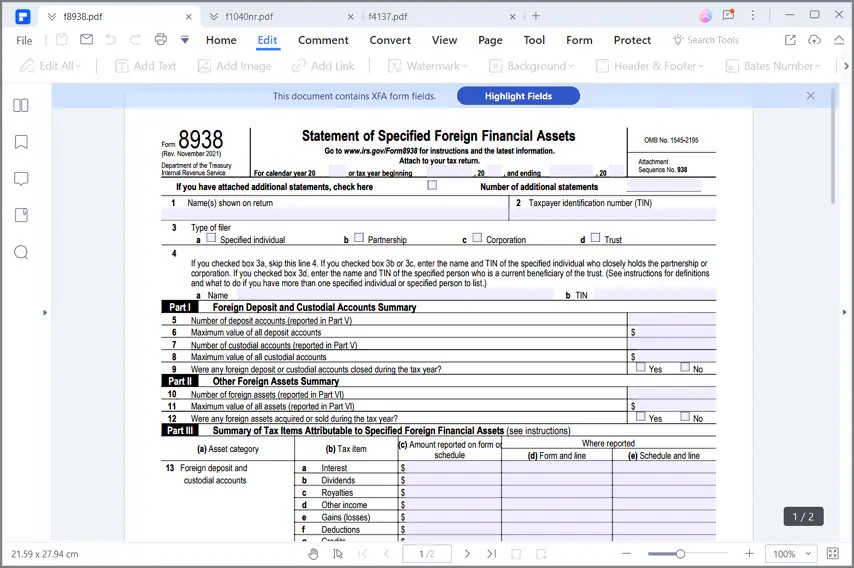The width and height of the screenshot is (854, 568).
Task: Open the thumbnails panel in left sidebar
Action: (20, 105)
